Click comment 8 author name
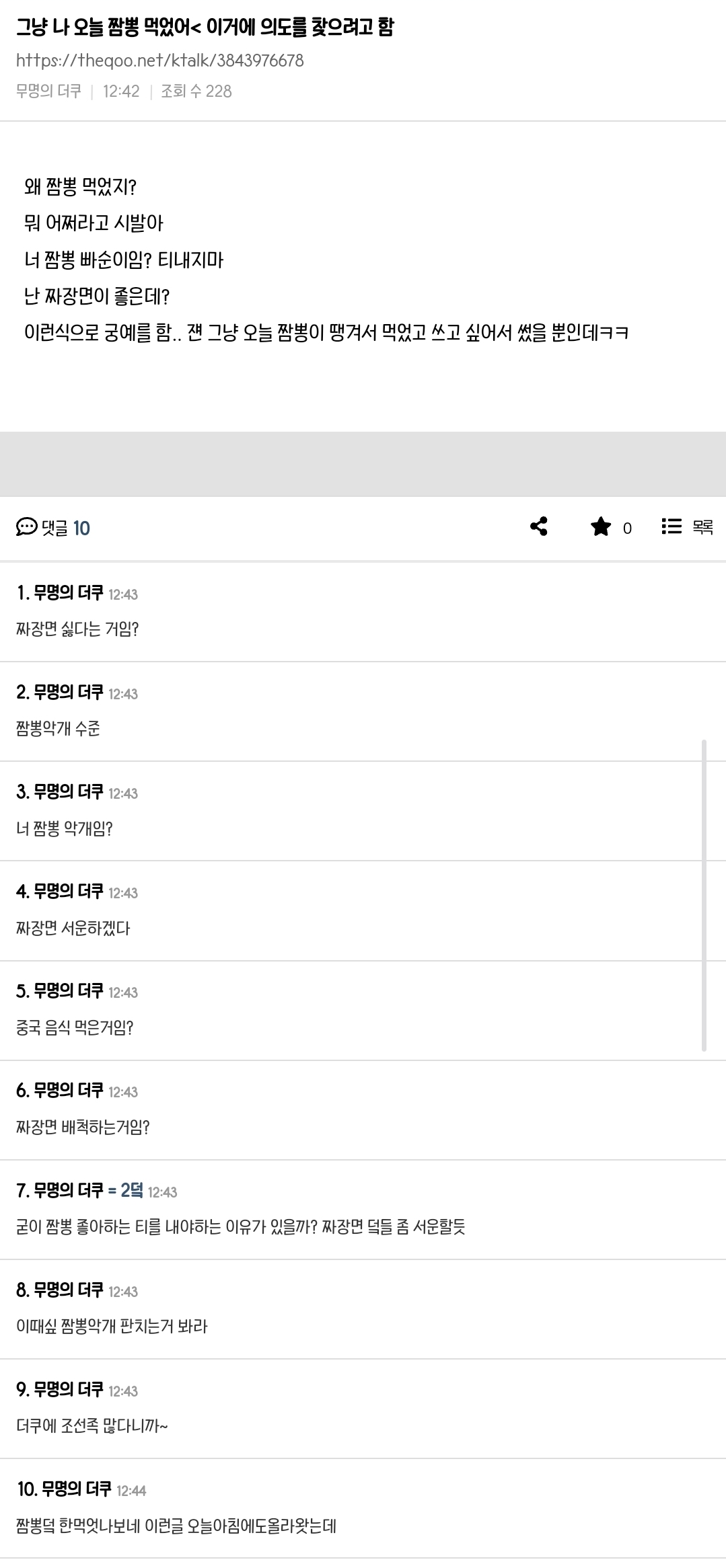This screenshot has width=726, height=1568. click(68, 1290)
